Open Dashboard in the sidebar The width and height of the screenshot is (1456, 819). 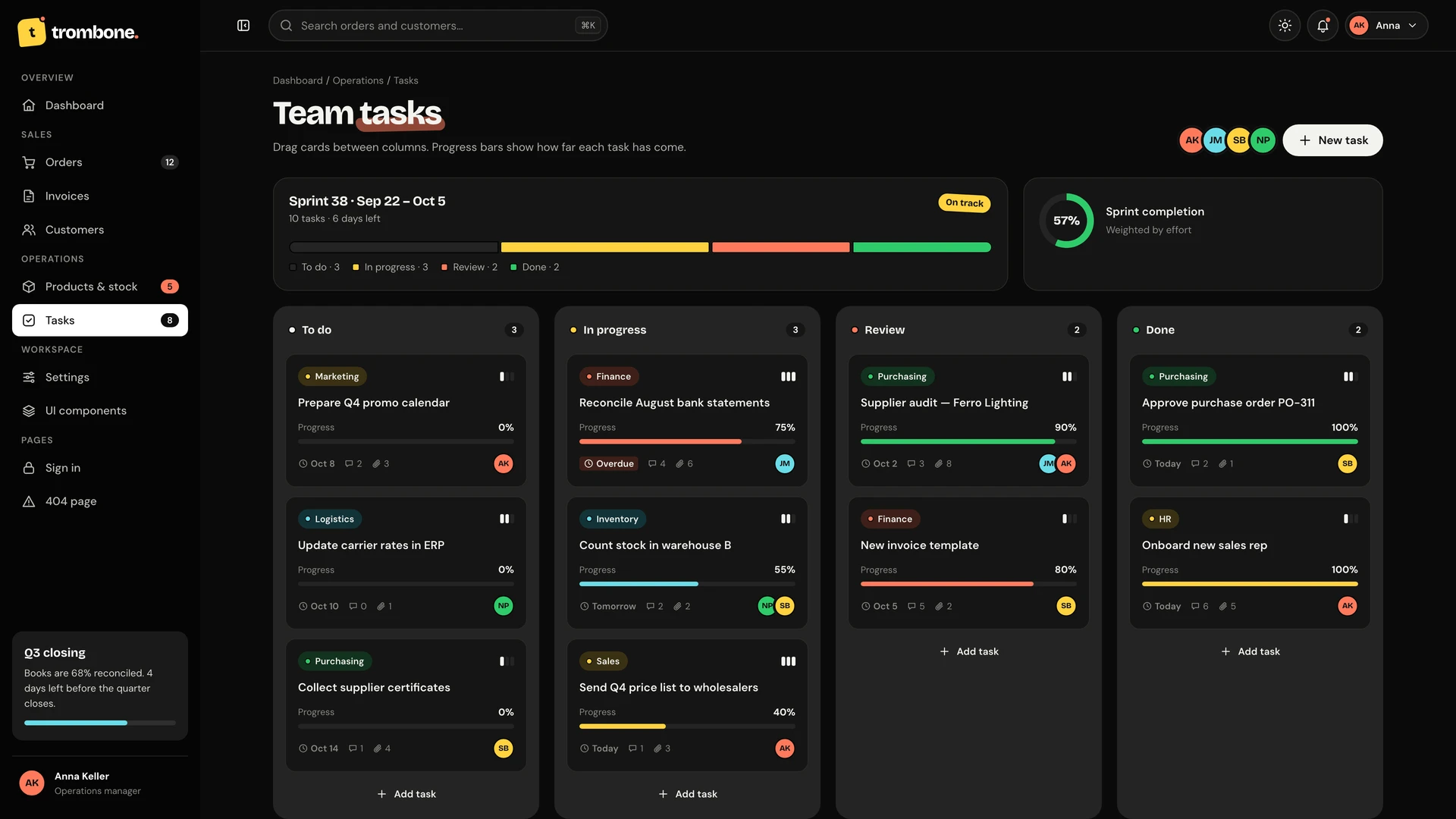[100, 105]
